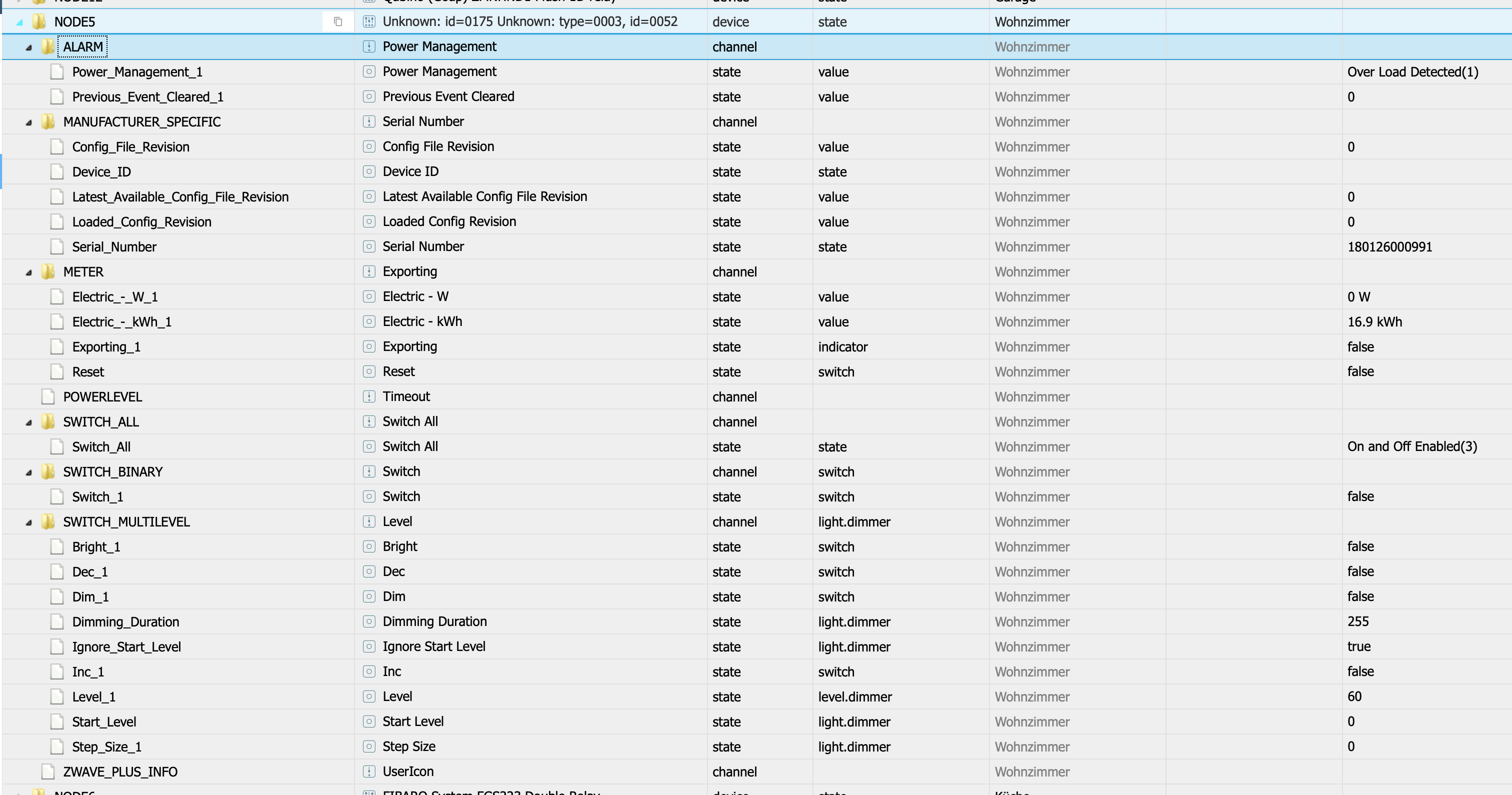Select the Level_1 state item
The height and width of the screenshot is (795, 1512).
(x=93, y=697)
